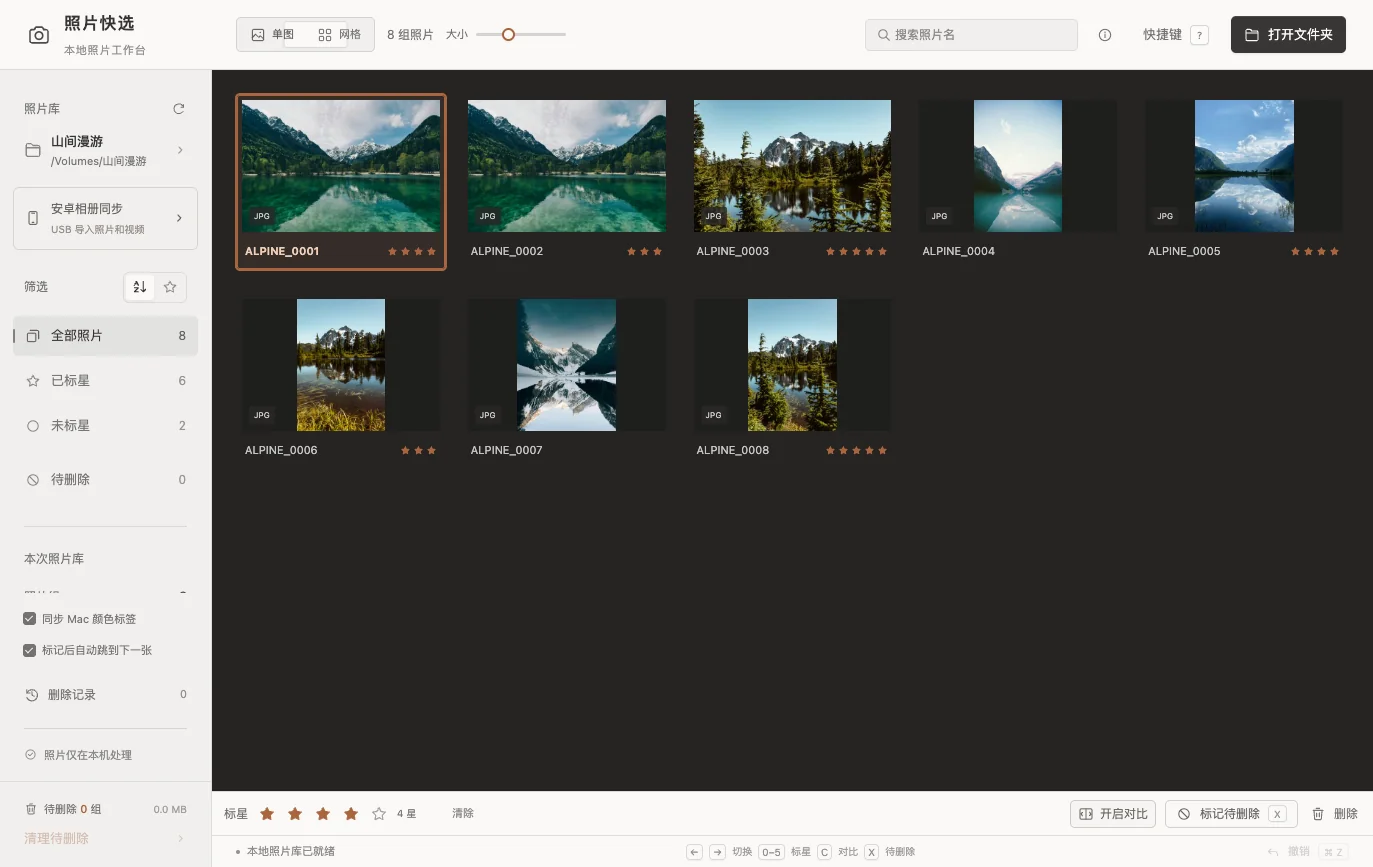Toggle 开启对比 compare mode
Screen dimensions: 1373x867
pos(1113,814)
